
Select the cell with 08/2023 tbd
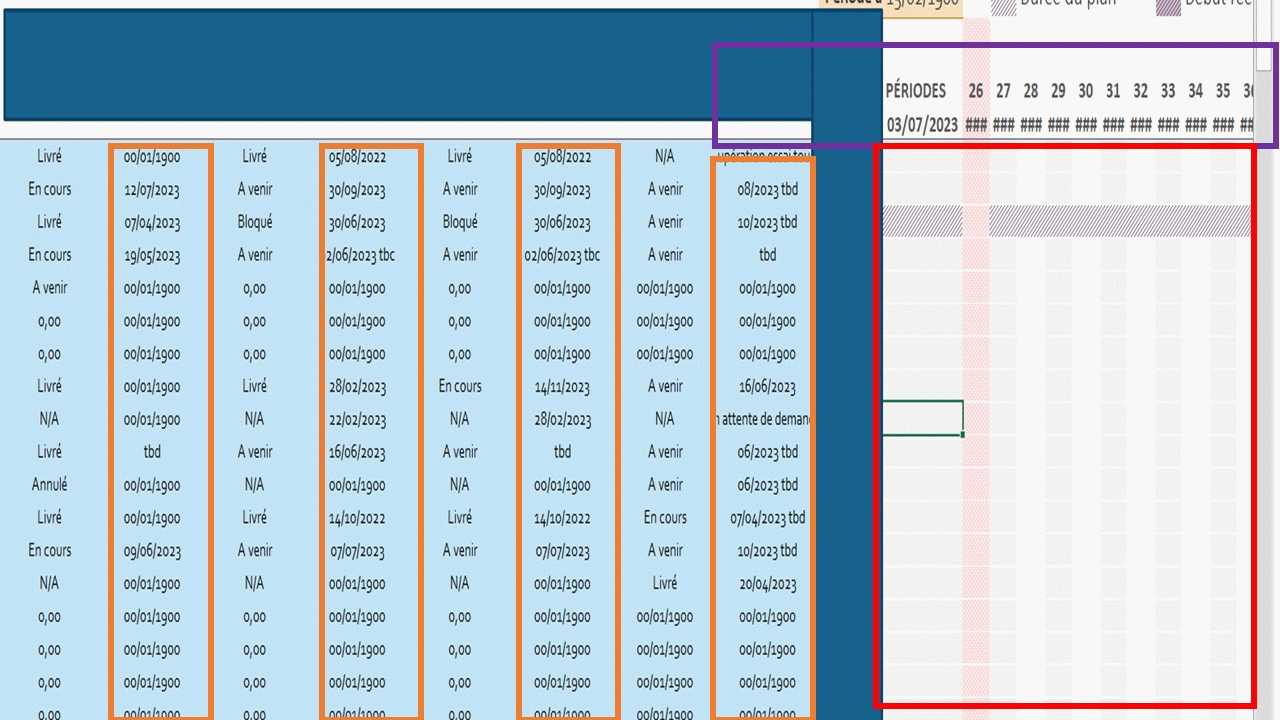click(767, 189)
